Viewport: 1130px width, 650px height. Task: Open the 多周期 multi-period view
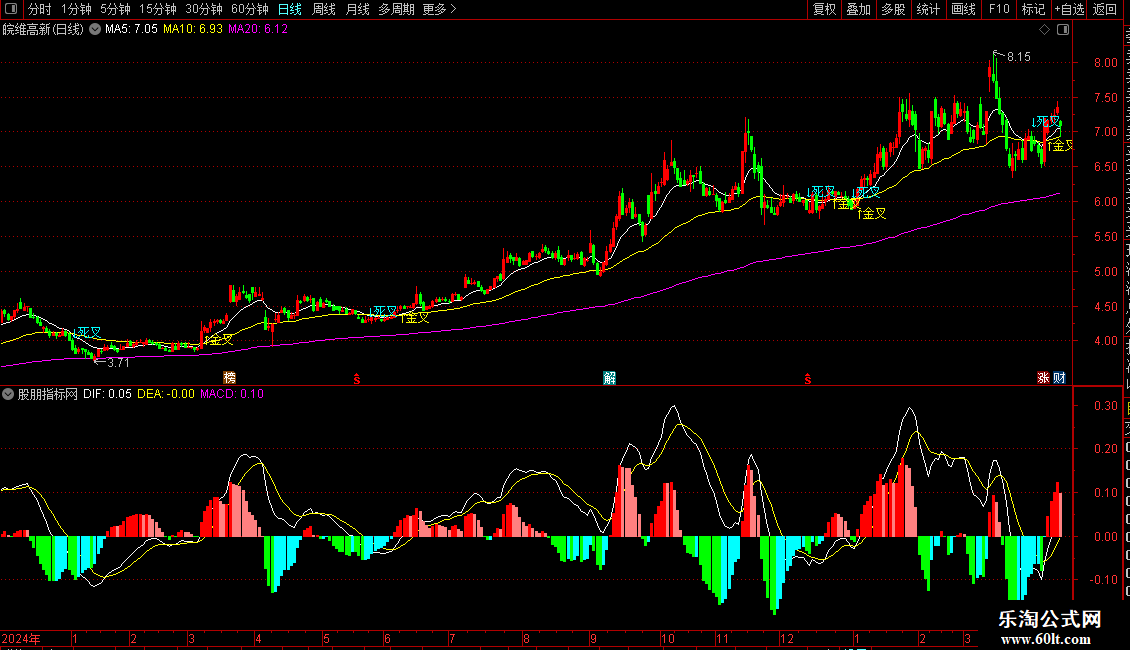[396, 9]
